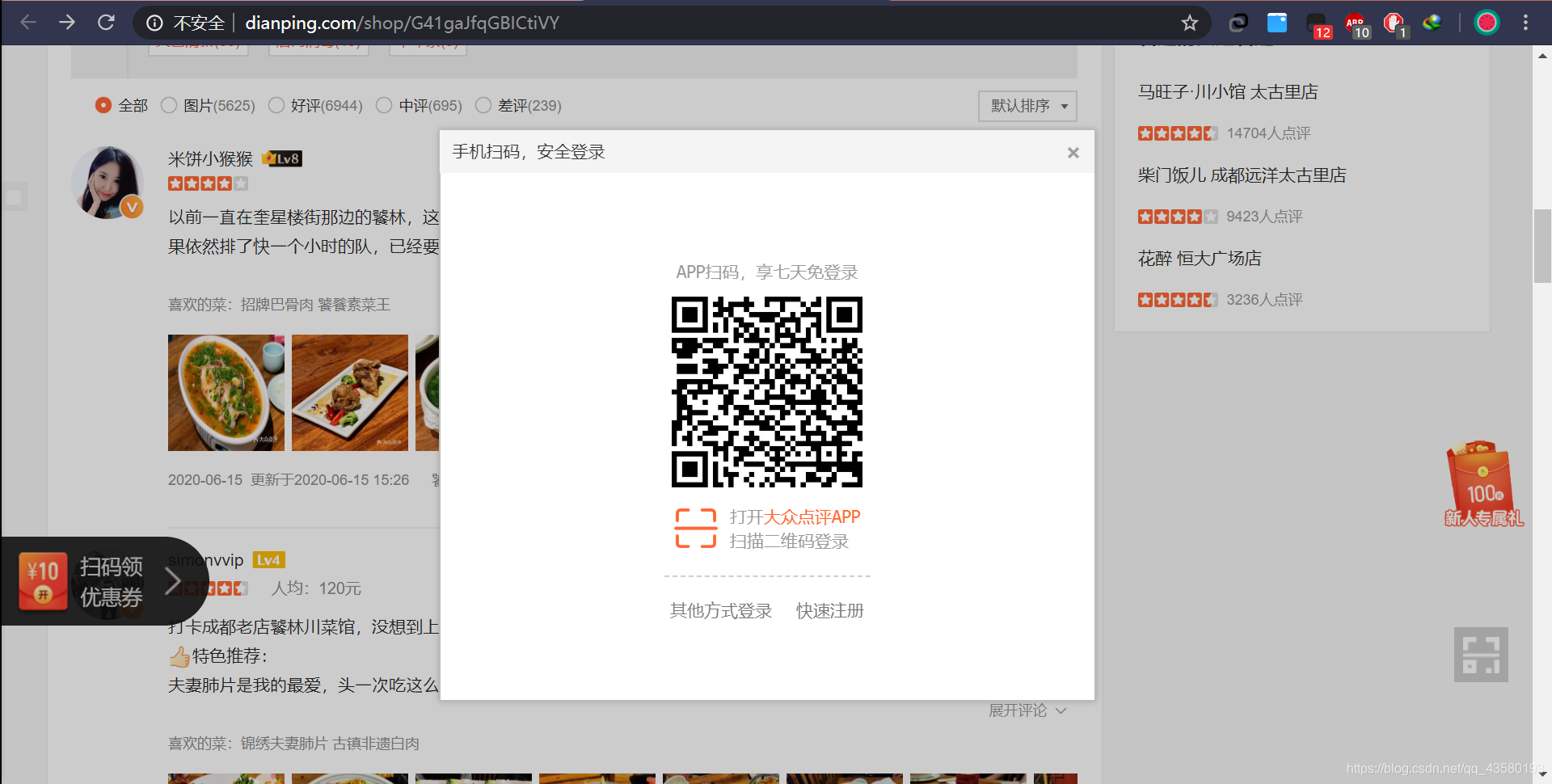Click the address bar URL
The height and width of the screenshot is (784, 1552).
(x=402, y=23)
